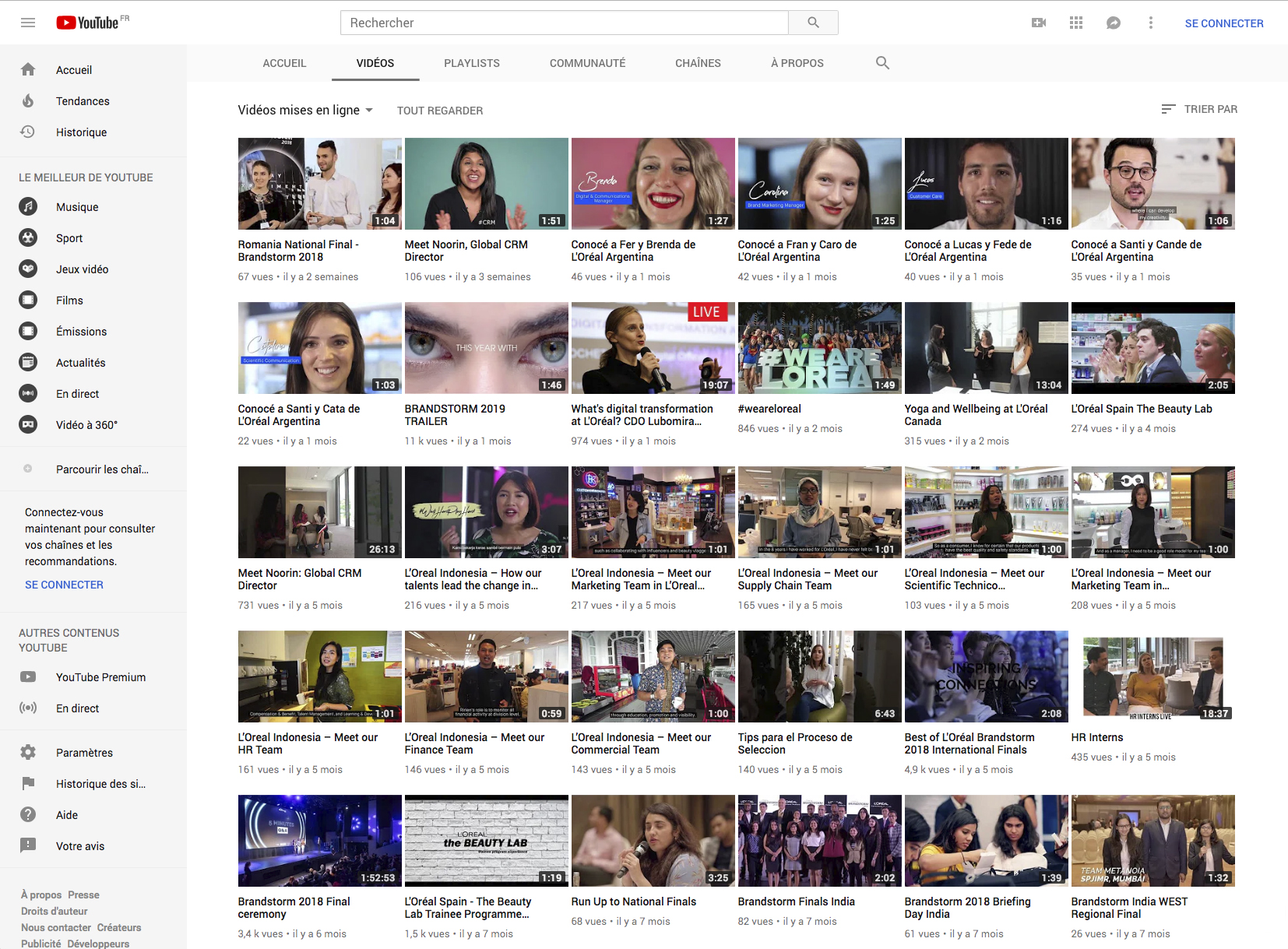This screenshot has width=1288, height=949.
Task: Open the Droits d'auteur footer link
Action: (55, 911)
